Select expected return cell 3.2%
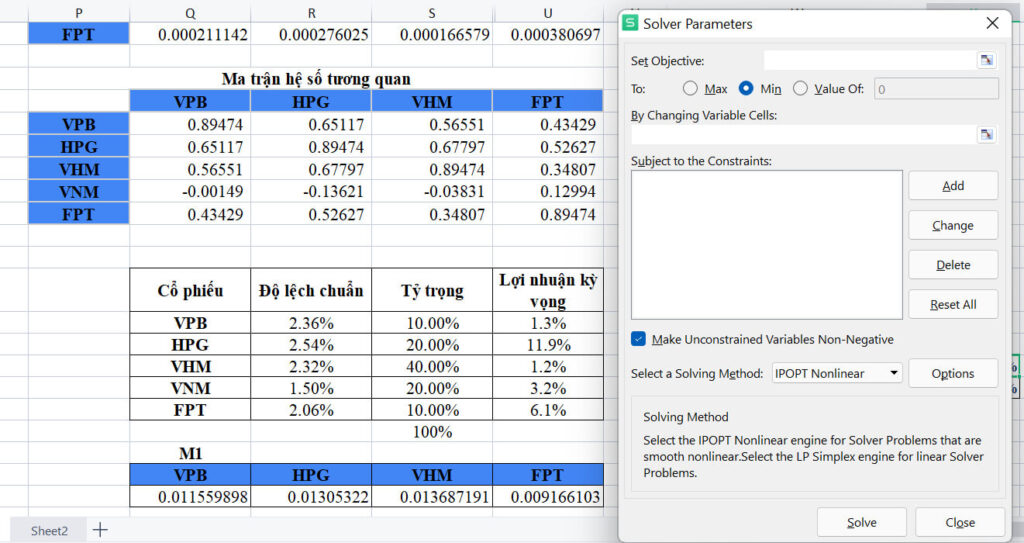Image resolution: width=1024 pixels, height=543 pixels. coord(547,388)
